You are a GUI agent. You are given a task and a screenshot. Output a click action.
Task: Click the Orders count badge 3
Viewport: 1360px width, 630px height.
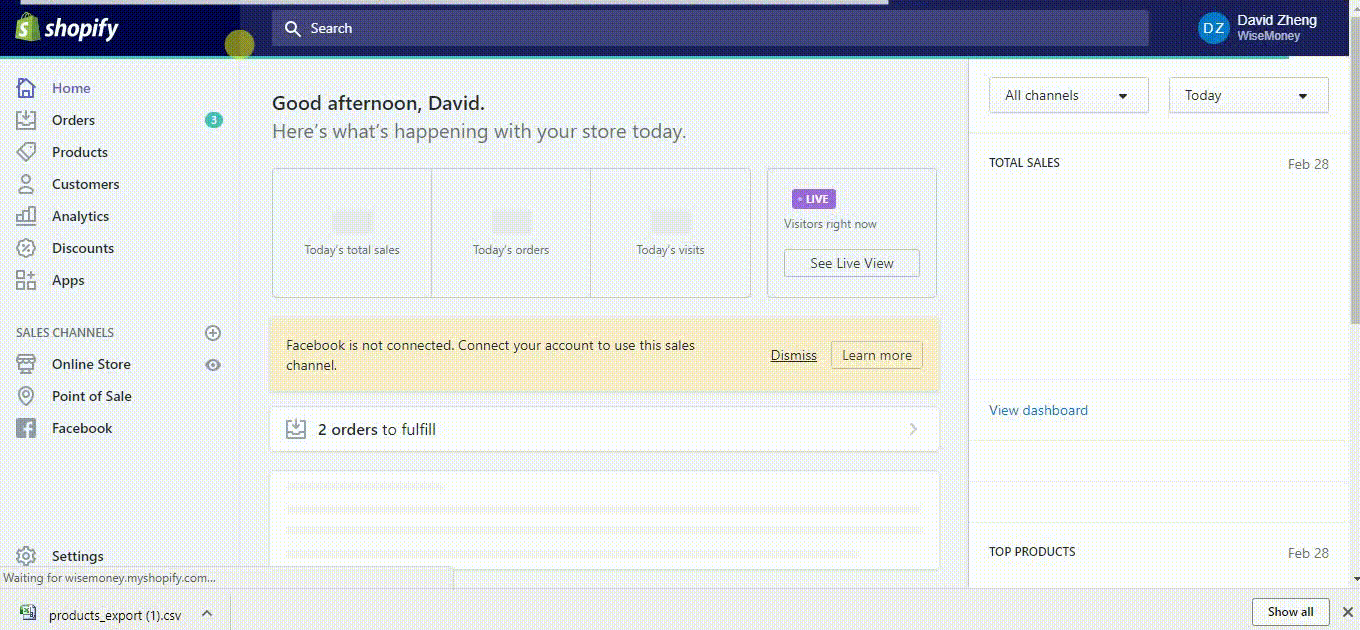(214, 120)
